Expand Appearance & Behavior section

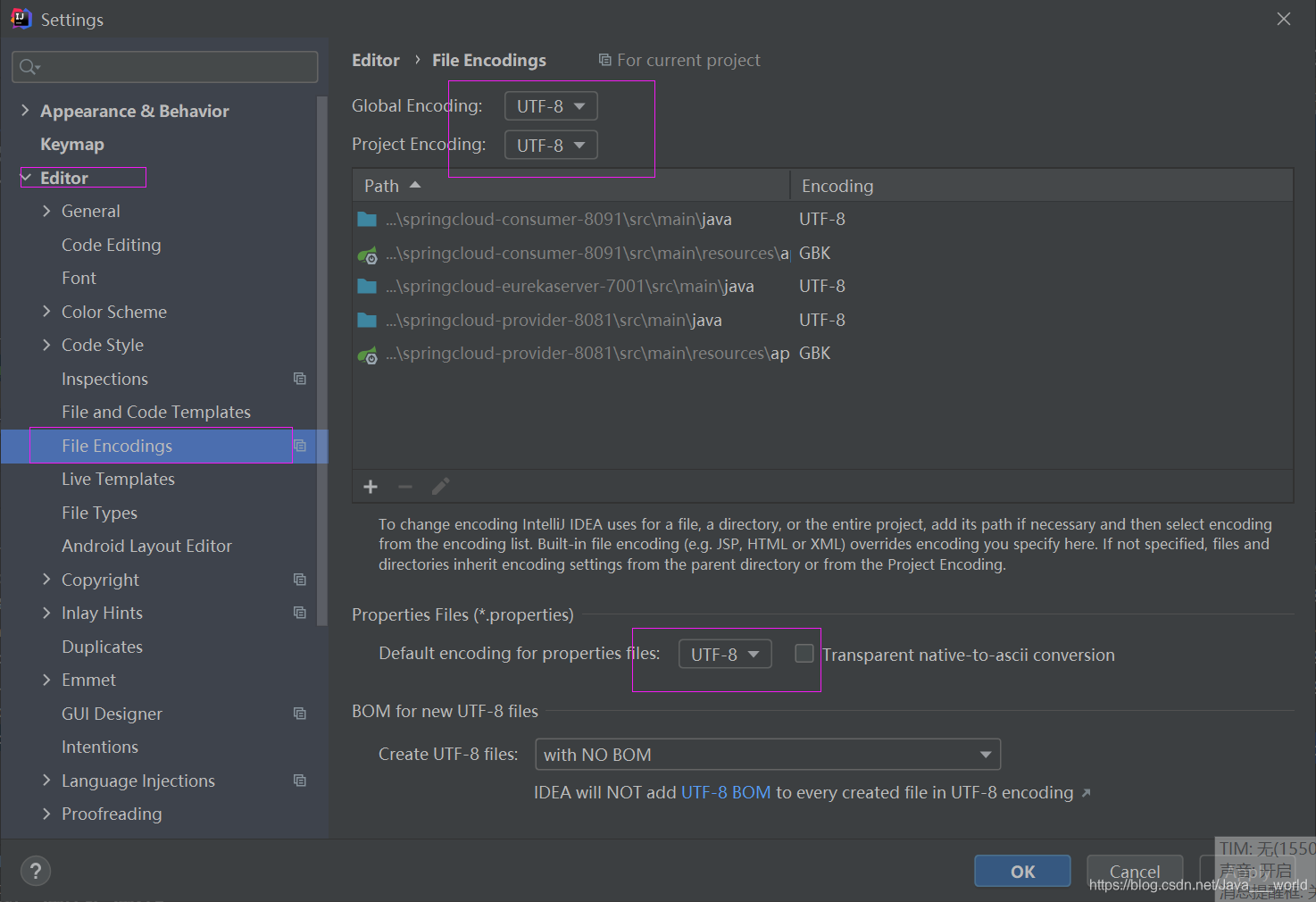[25, 111]
